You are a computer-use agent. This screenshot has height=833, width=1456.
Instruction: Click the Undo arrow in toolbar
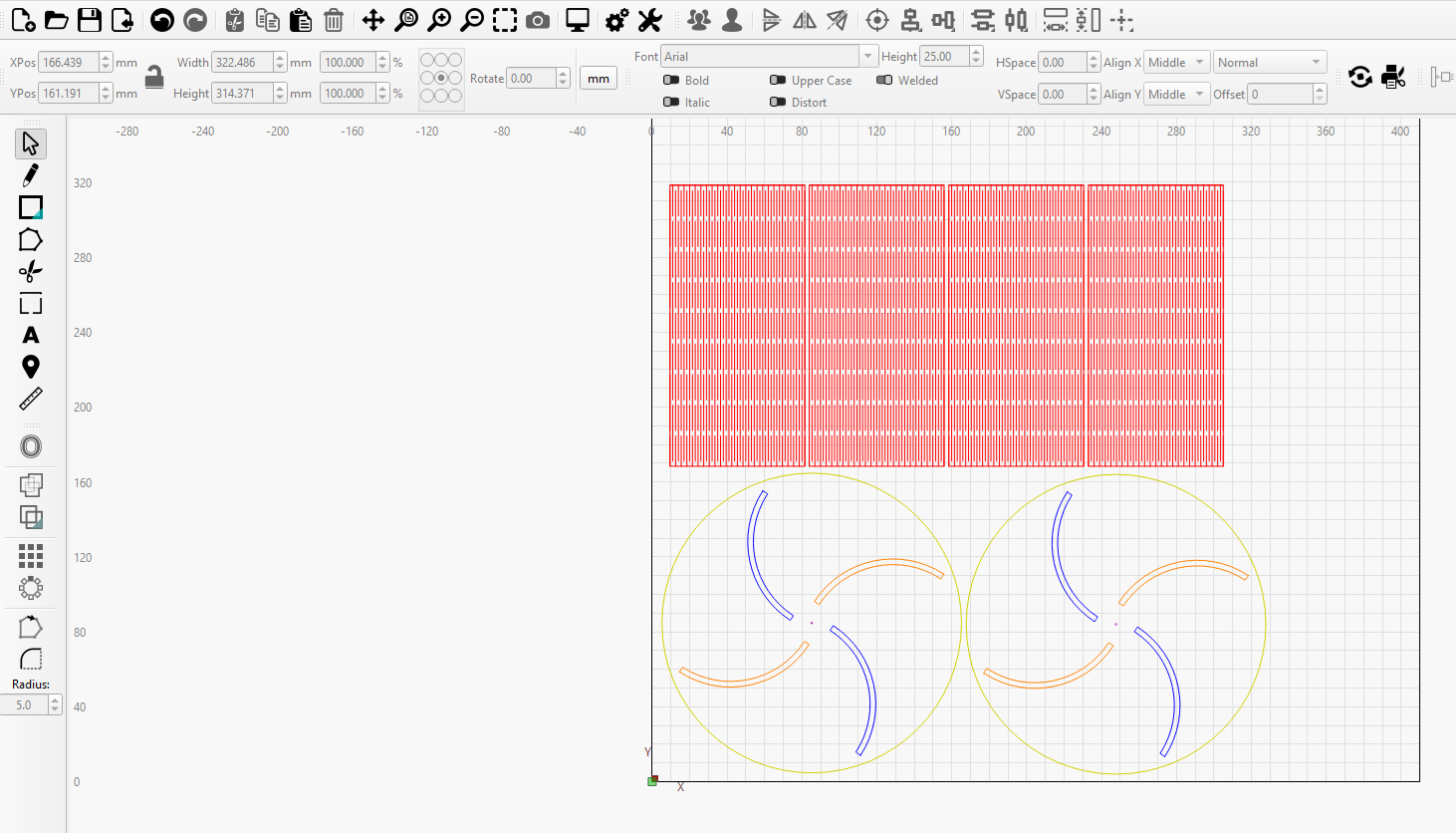click(x=162, y=20)
